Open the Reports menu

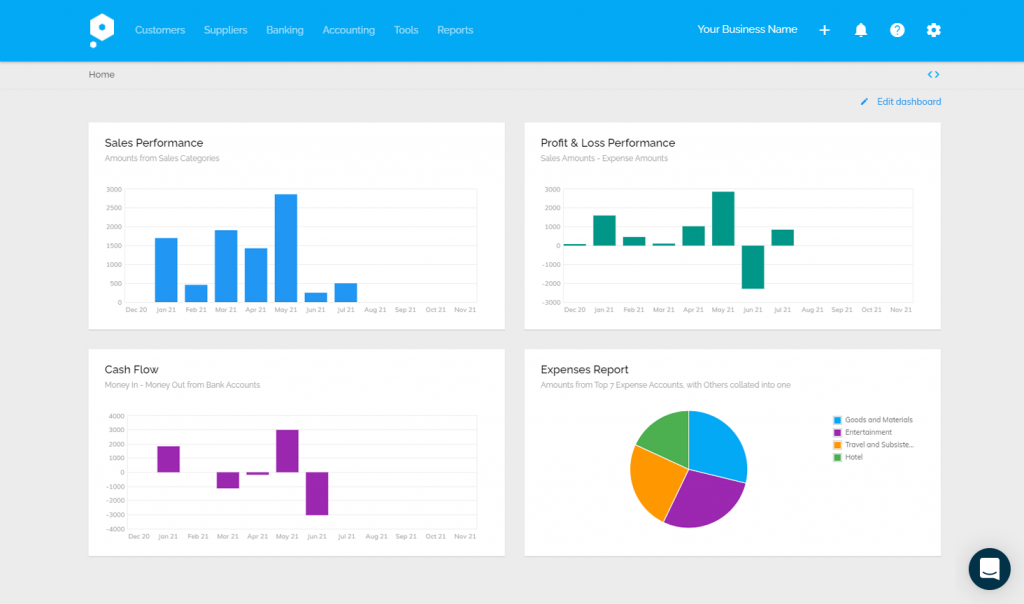point(455,30)
